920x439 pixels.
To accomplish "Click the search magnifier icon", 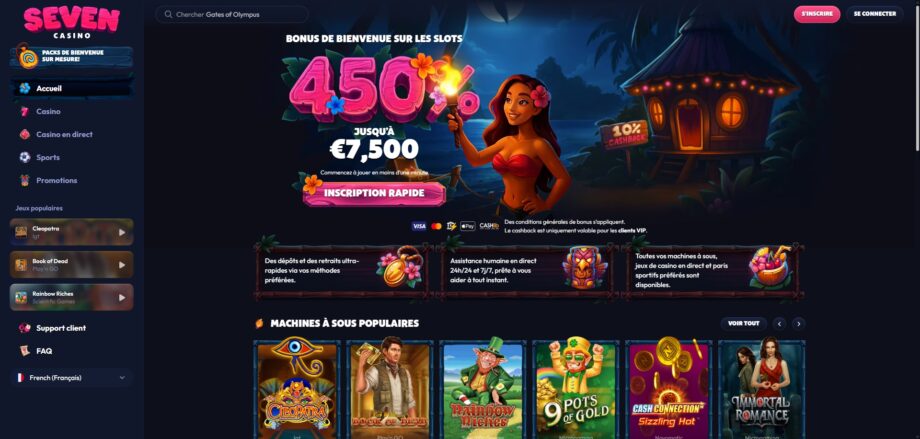I will tap(168, 14).
